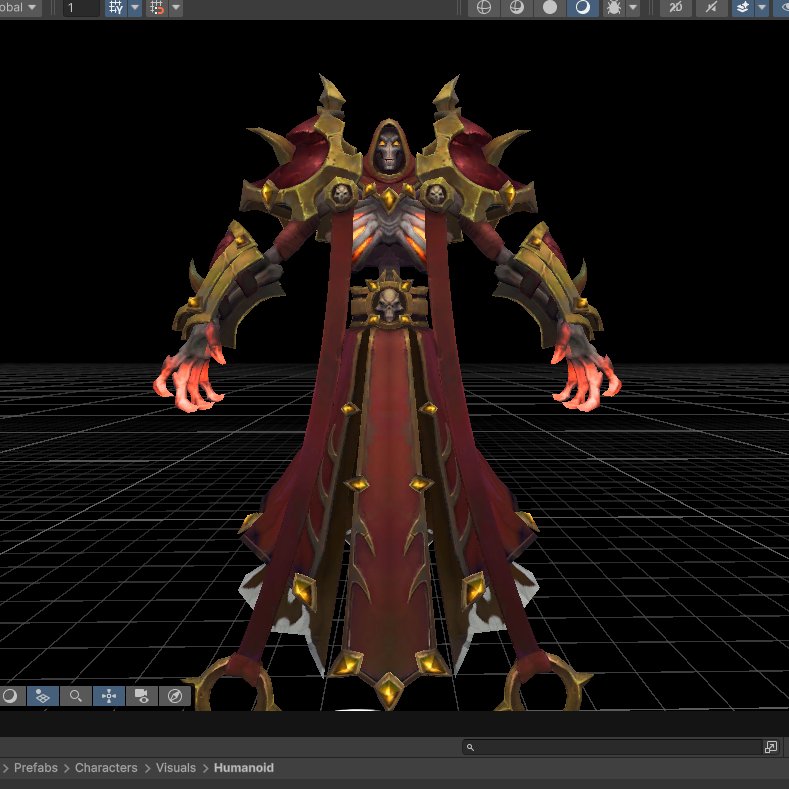Click the grid size field showing 1

click(x=81, y=8)
